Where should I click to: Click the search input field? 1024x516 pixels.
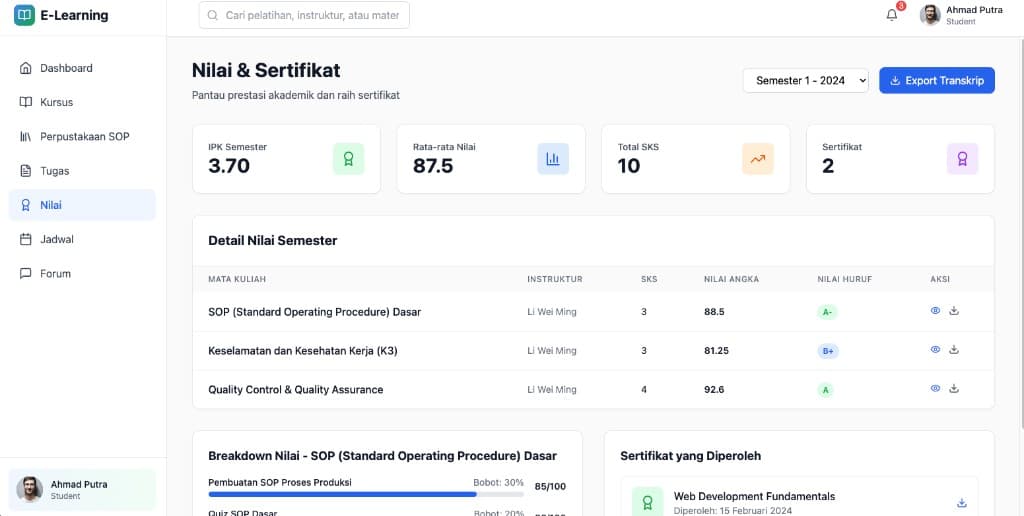(x=304, y=15)
